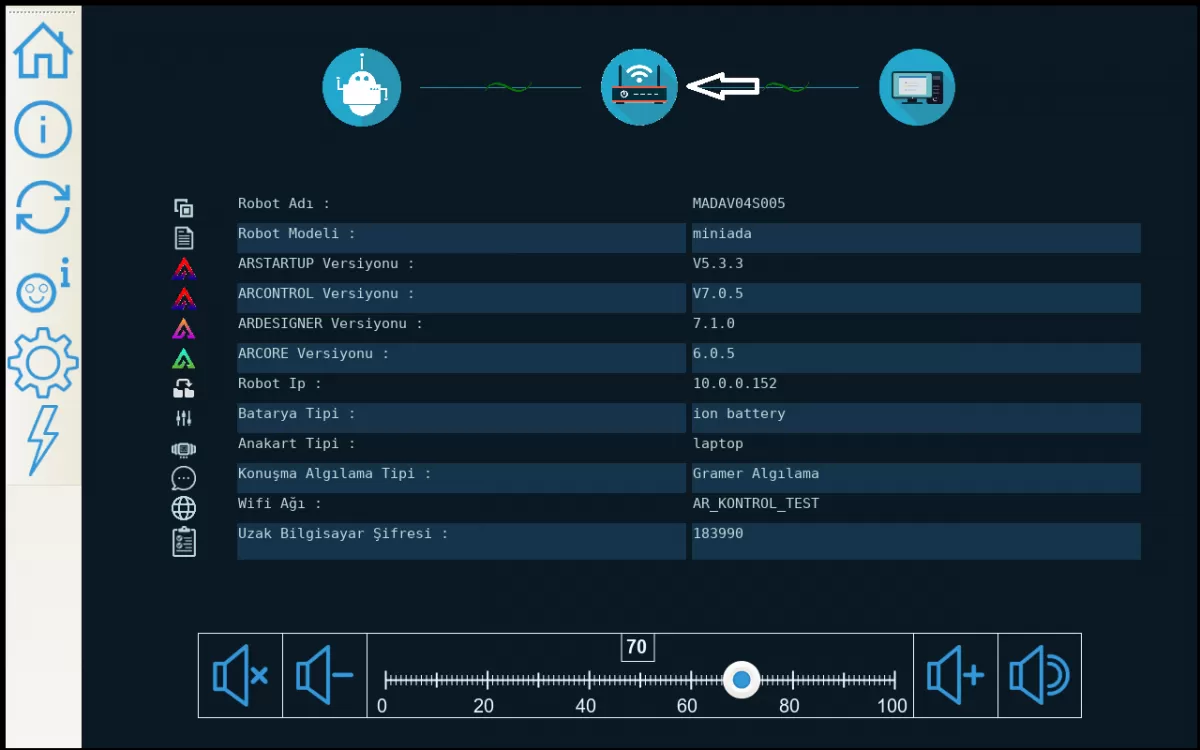Image resolution: width=1200 pixels, height=750 pixels.
Task: Click the volume slider handle at 70
Action: [741, 680]
